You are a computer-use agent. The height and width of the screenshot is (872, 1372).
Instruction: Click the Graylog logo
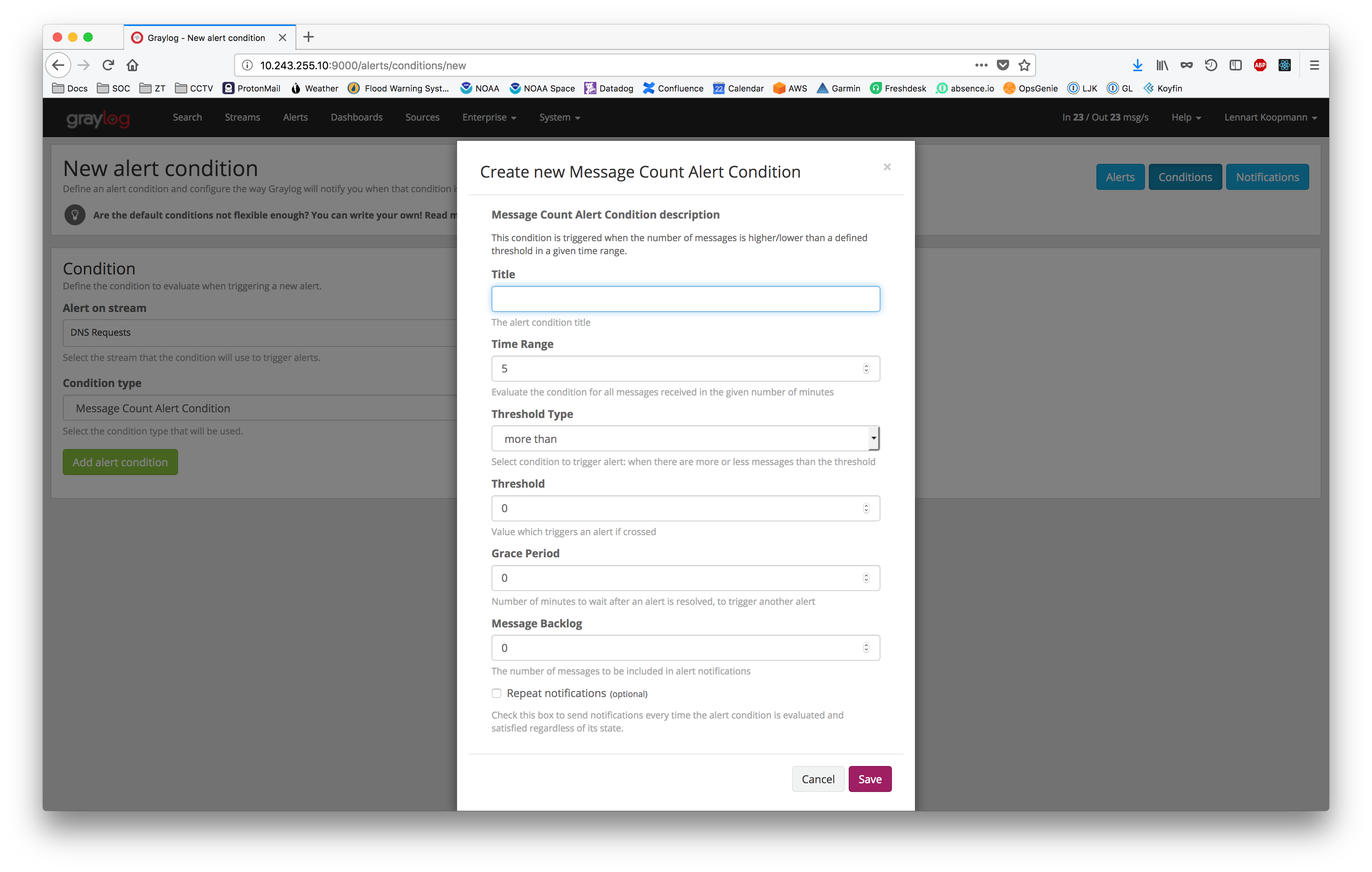pyautogui.click(x=98, y=118)
